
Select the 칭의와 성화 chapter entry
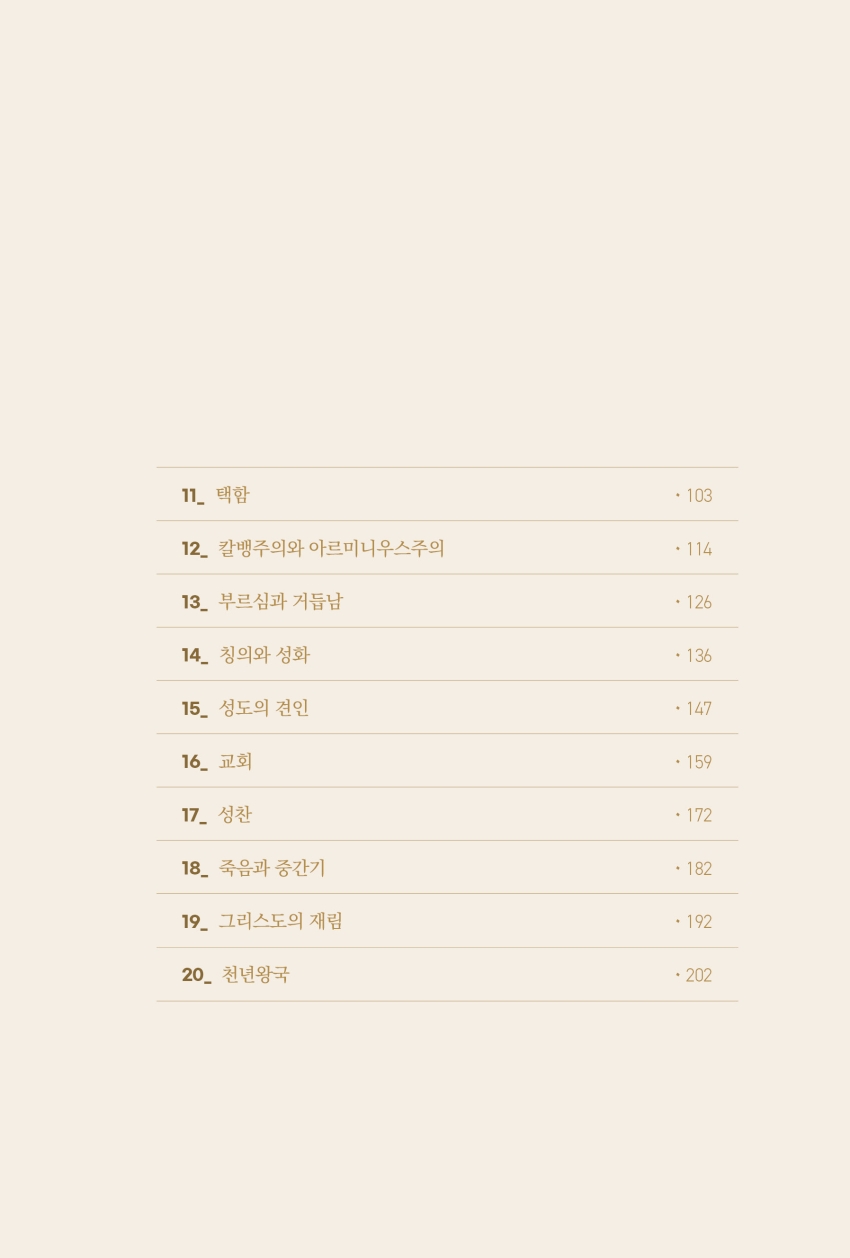pyautogui.click(x=264, y=655)
